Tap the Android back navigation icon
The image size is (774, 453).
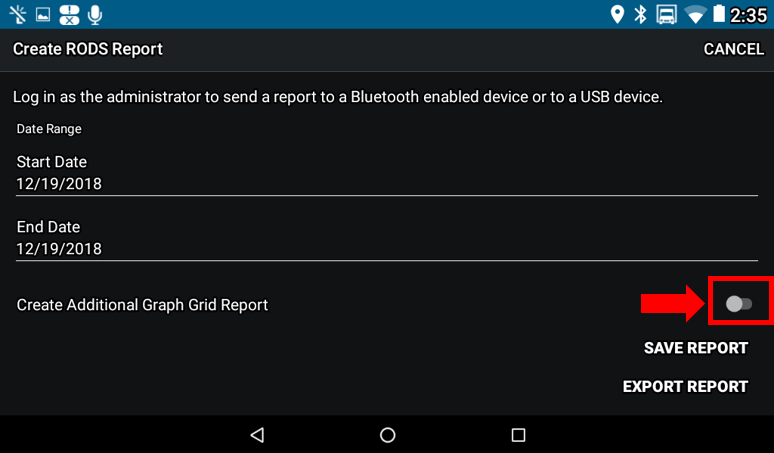257,435
